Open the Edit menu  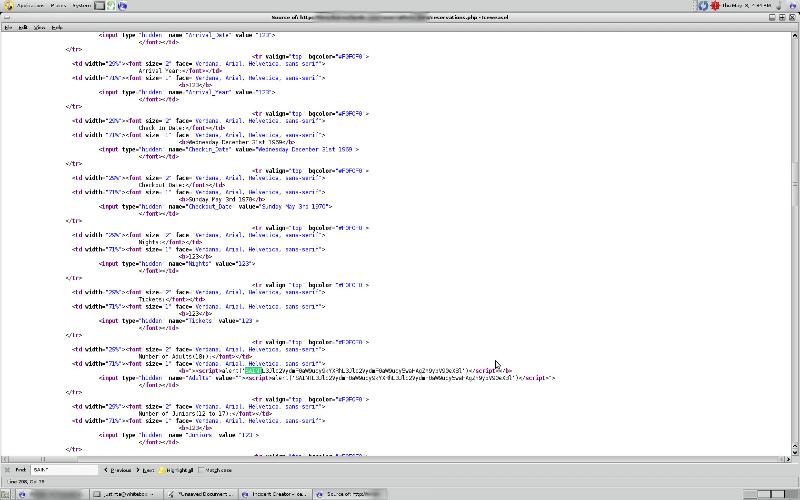(23, 28)
